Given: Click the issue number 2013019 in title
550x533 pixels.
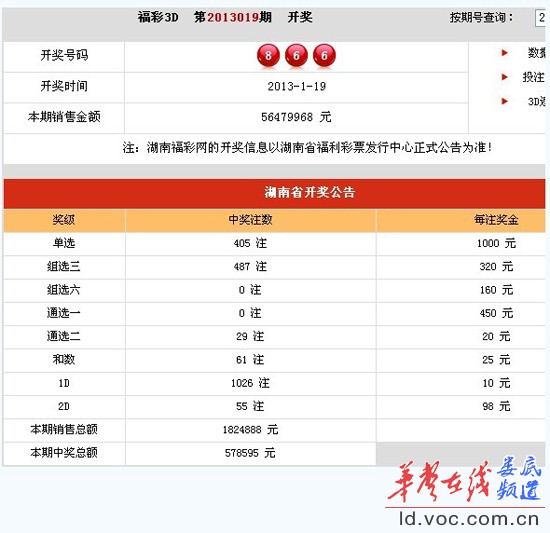Looking at the screenshot, I should click(x=233, y=17).
